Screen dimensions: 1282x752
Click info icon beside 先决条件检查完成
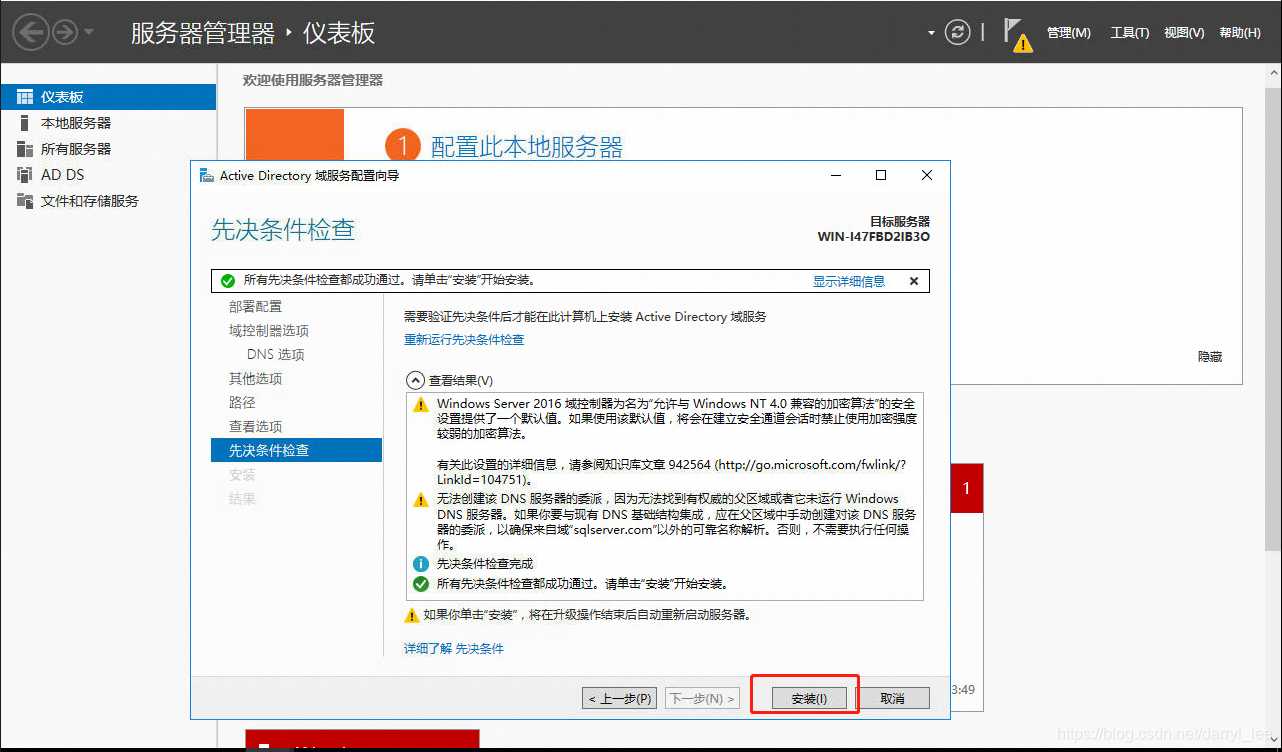(421, 564)
